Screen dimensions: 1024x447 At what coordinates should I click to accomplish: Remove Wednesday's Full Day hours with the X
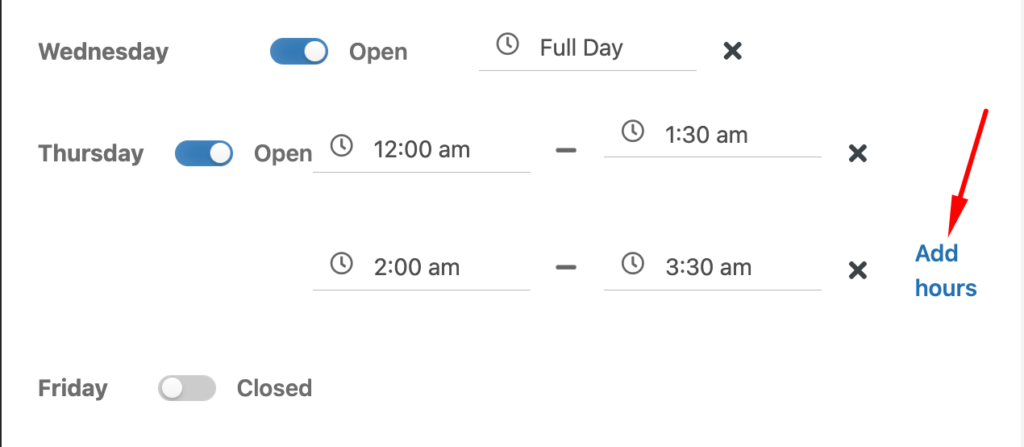click(733, 51)
